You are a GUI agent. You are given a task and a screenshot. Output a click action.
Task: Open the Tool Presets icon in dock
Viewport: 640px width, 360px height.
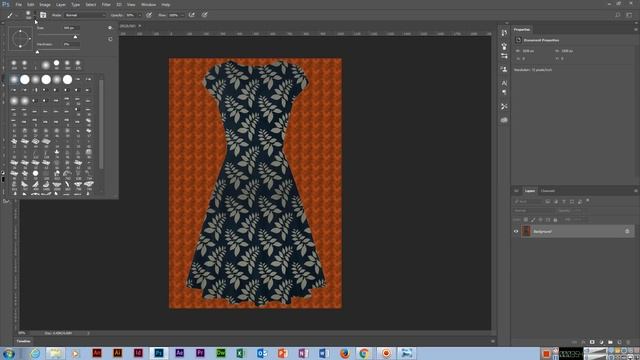pos(504,107)
